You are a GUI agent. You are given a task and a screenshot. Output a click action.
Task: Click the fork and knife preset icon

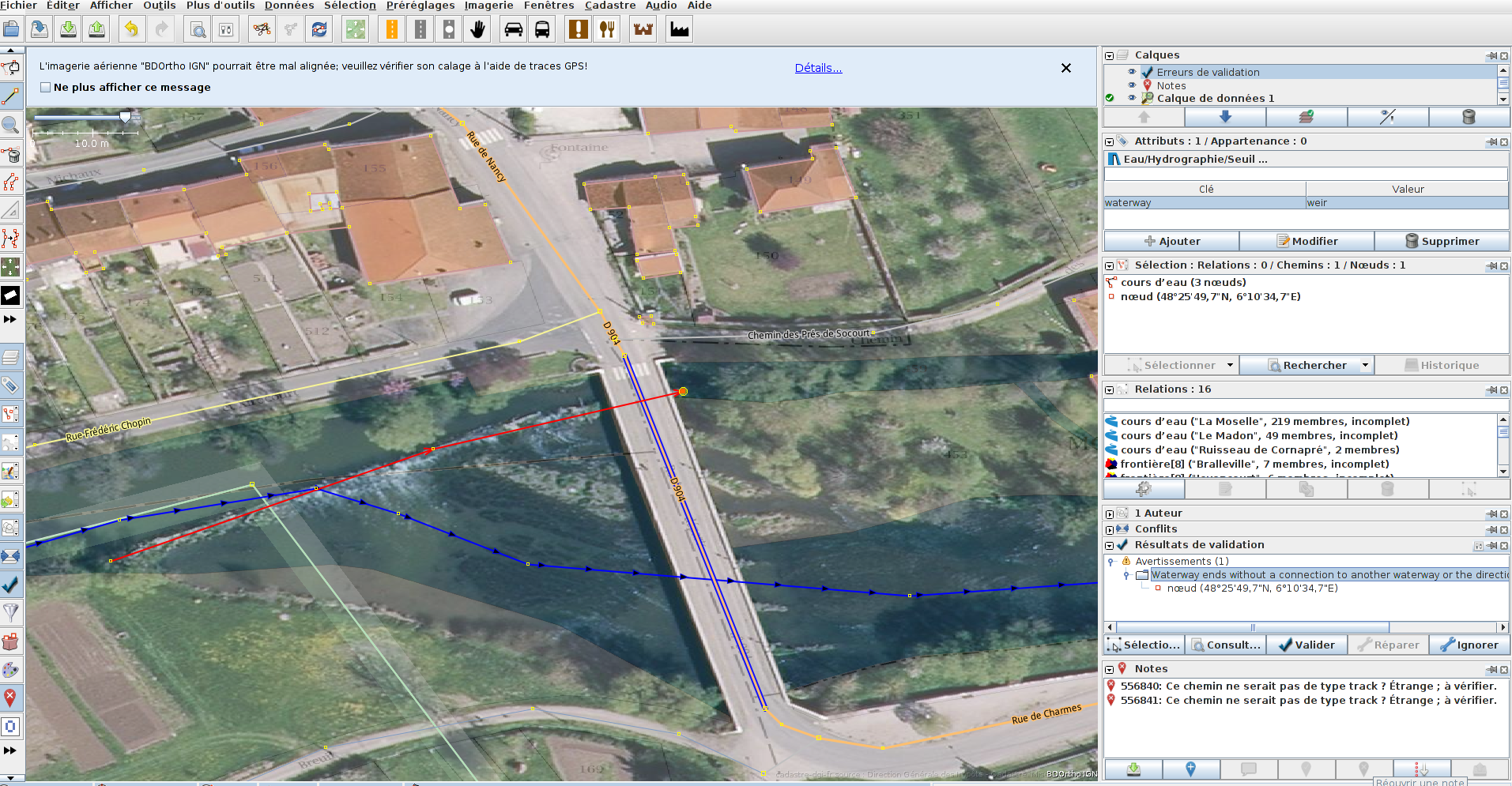point(607,30)
